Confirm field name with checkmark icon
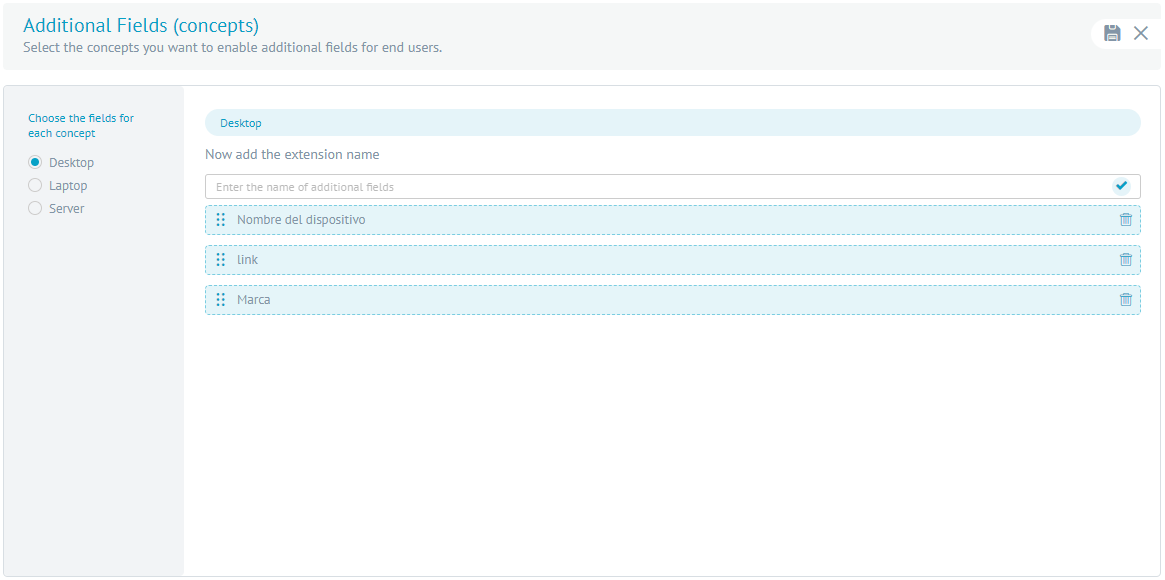Image resolution: width=1165 pixels, height=580 pixels. 1121,186
